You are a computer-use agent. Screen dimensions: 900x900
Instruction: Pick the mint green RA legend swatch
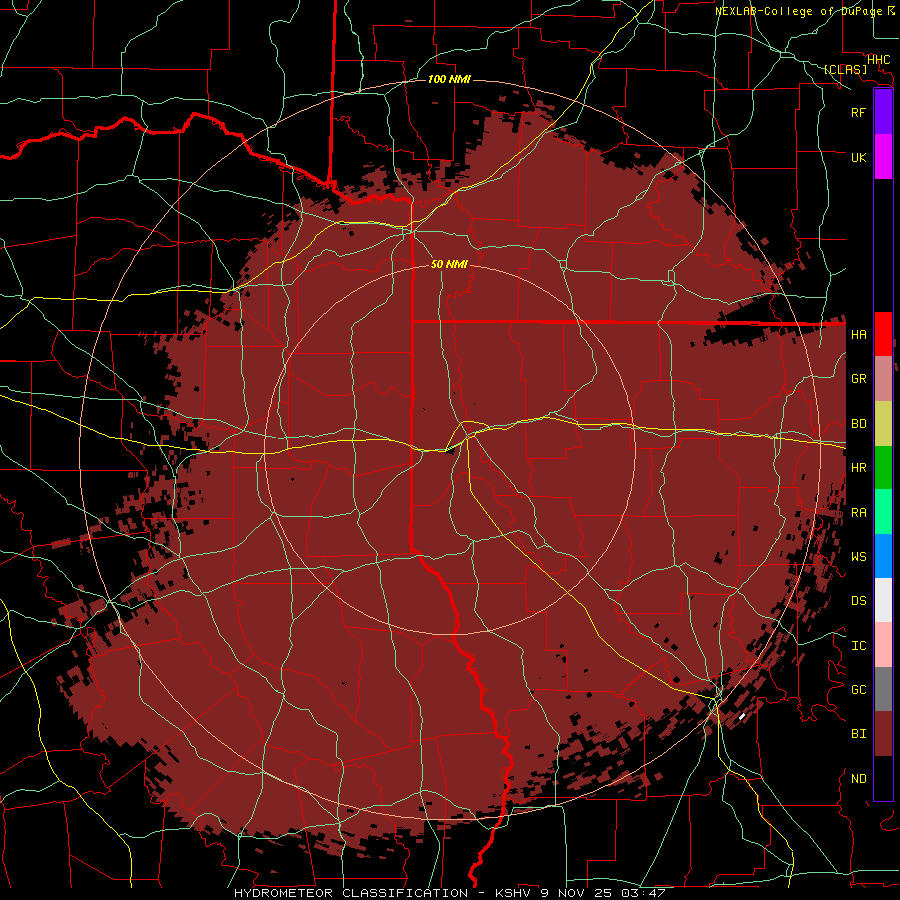click(x=883, y=512)
